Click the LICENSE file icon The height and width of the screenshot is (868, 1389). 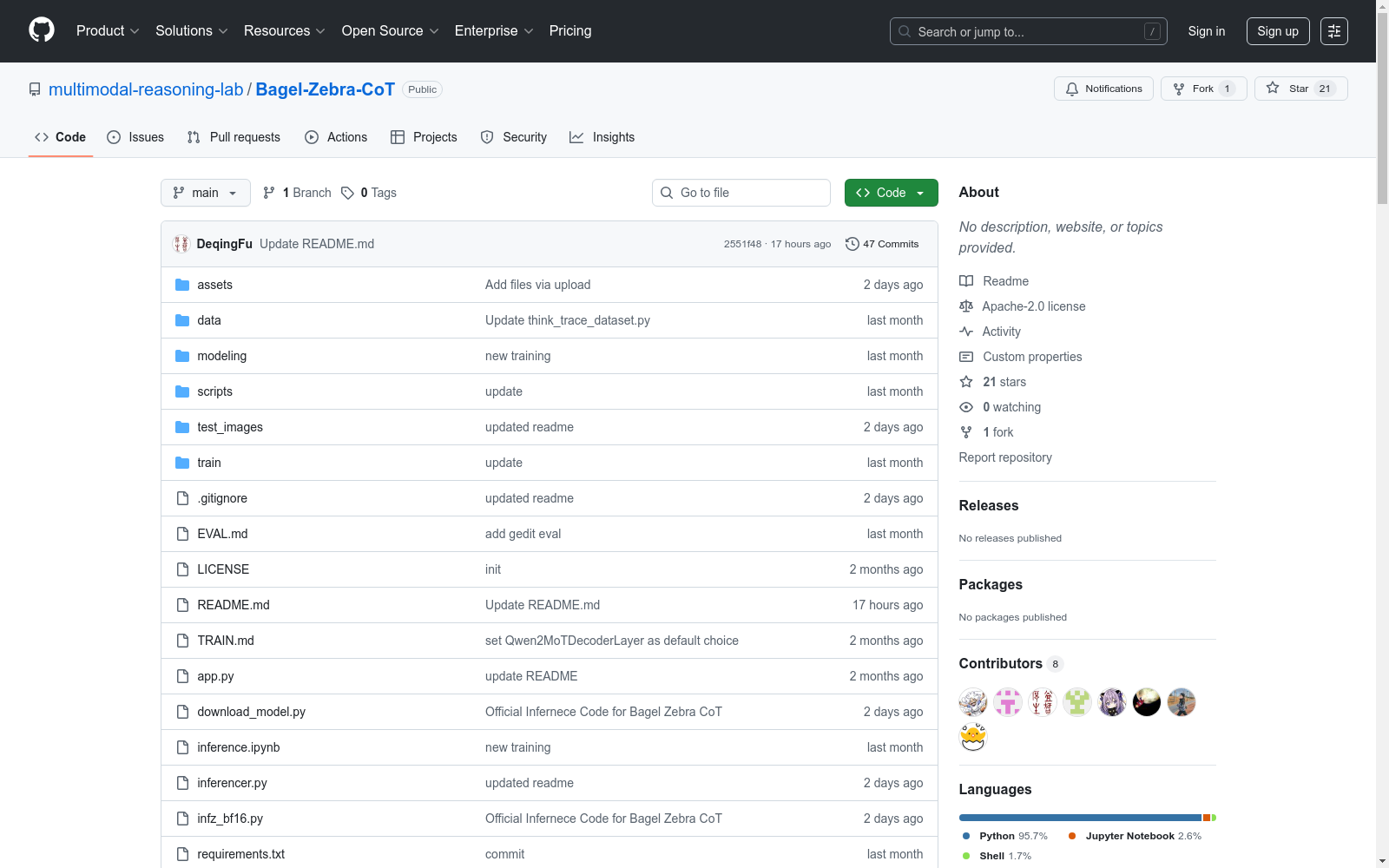pos(182,569)
